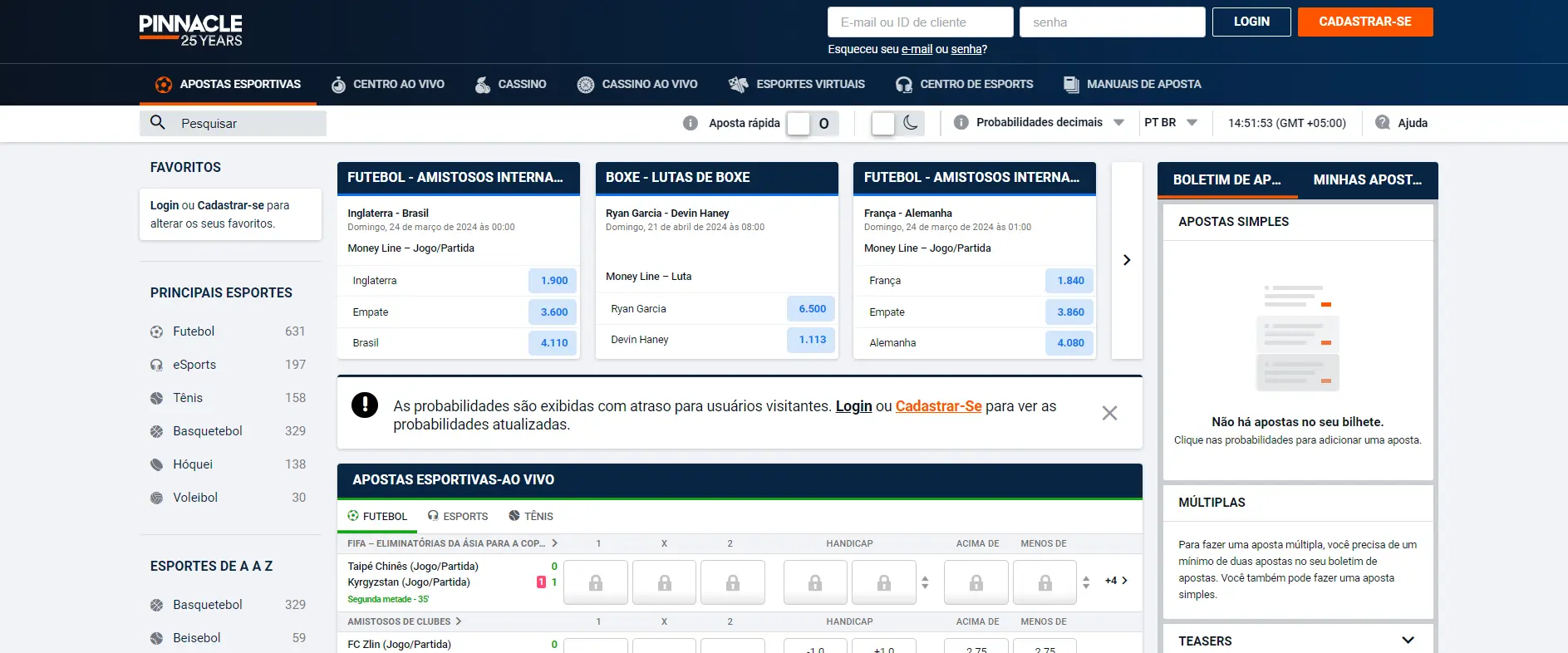Switch live betting to Esports tab
Screen dimensions: 1568x653
(458, 516)
